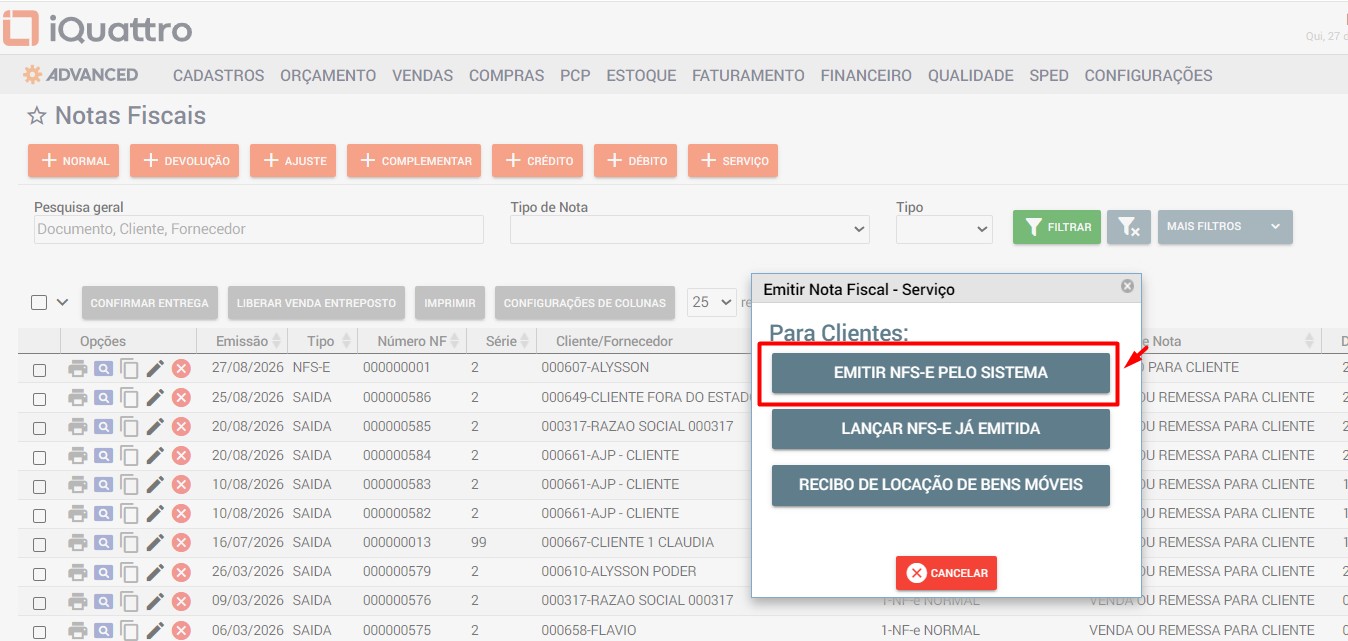The image size is (1348, 641).
Task: Sort table by Número NF column
Action: [411, 341]
